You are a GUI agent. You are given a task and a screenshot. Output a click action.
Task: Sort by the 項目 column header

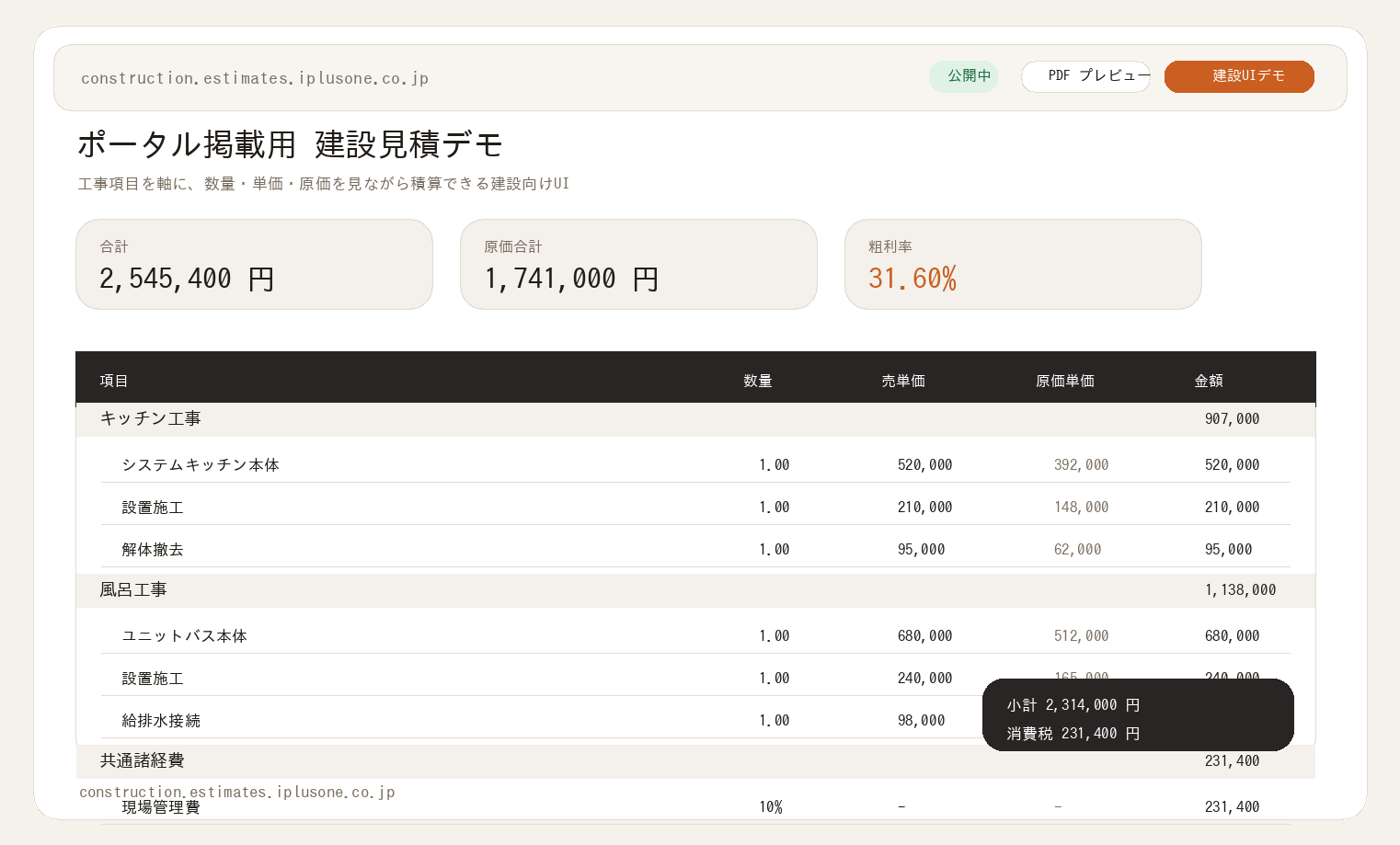pyautogui.click(x=114, y=381)
